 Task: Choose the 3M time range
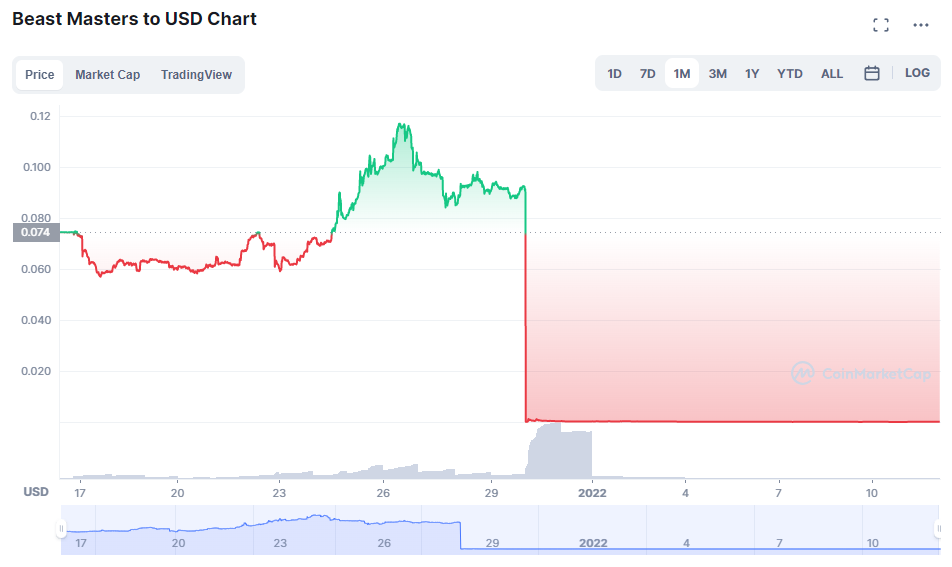click(717, 73)
